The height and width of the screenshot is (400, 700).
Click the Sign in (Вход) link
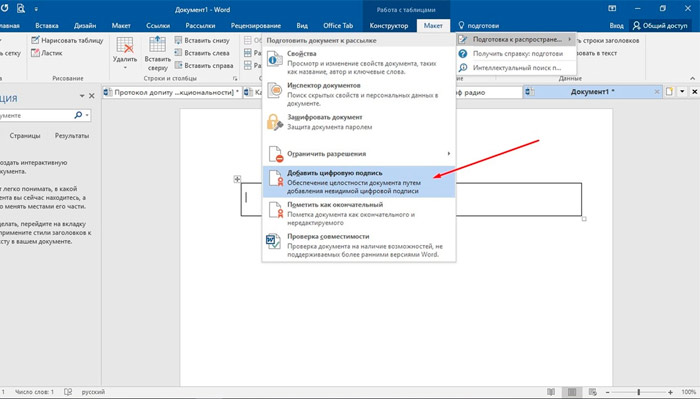pos(616,25)
